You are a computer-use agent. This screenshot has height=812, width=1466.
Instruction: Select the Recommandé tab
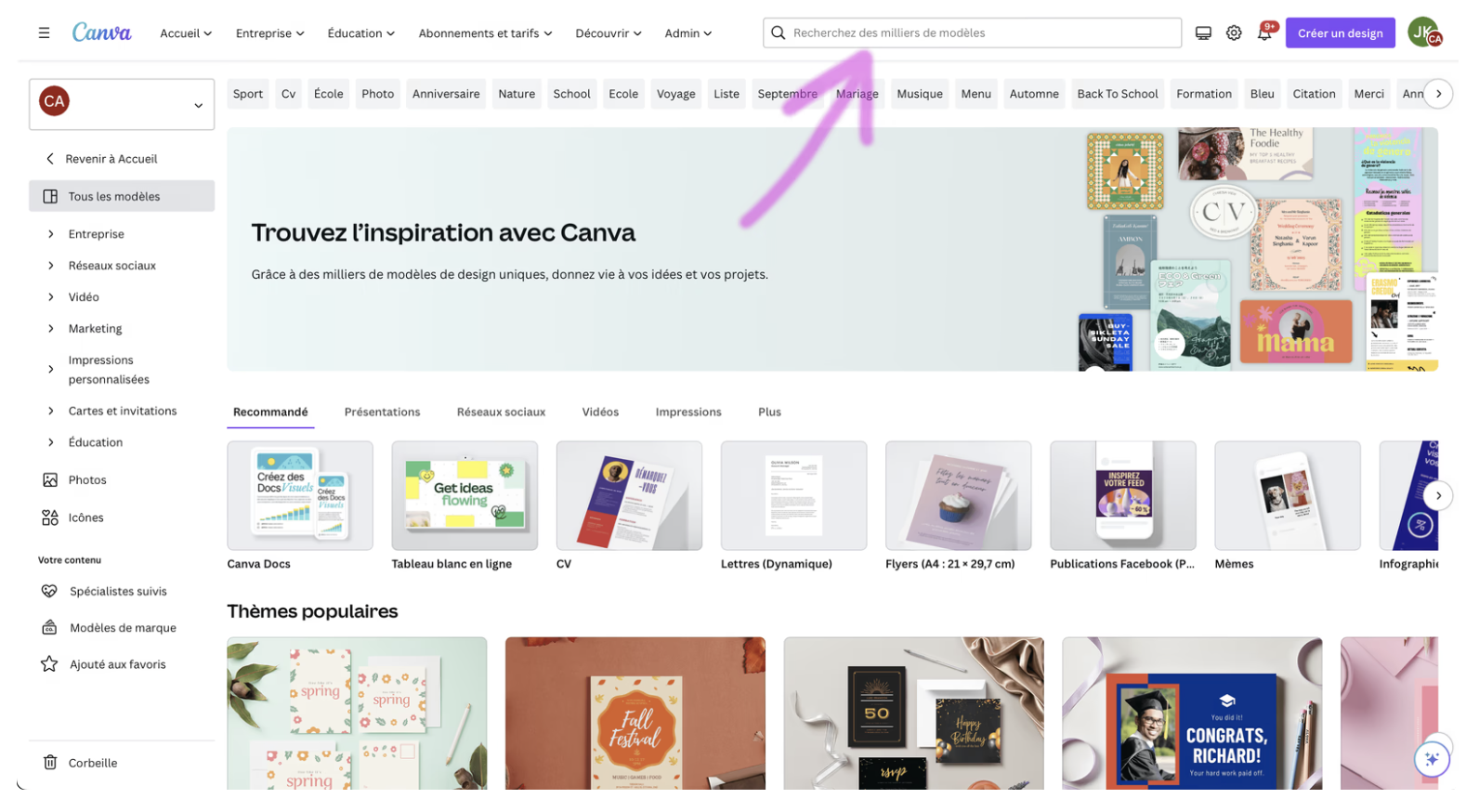[x=270, y=412]
